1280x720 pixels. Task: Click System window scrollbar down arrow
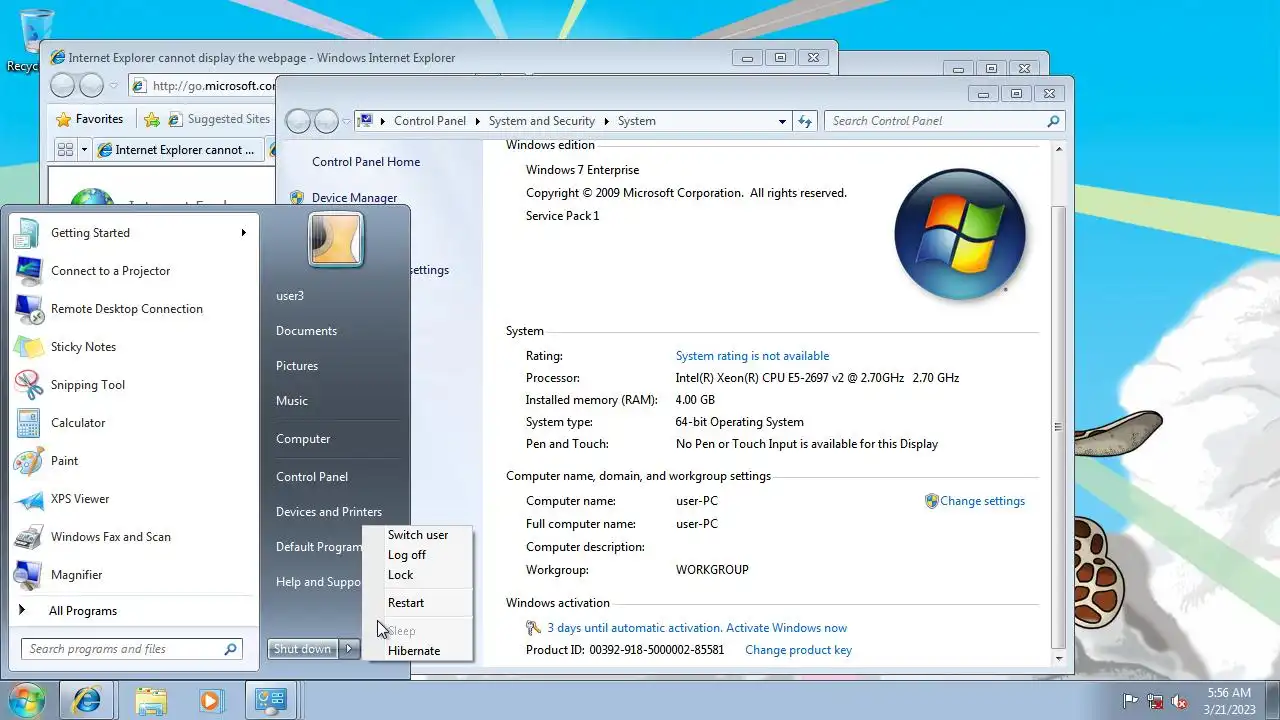(1058, 659)
